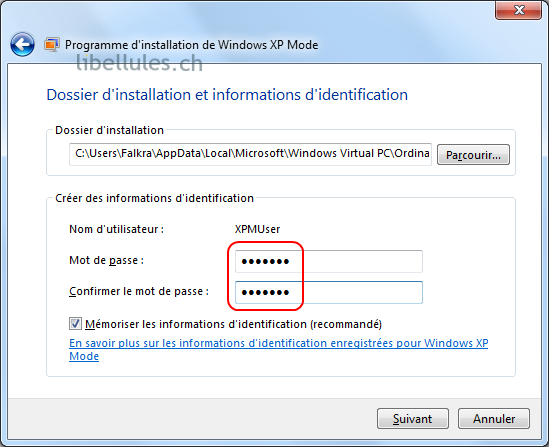The height and width of the screenshot is (447, 549).
Task: Click the installation folder path field
Action: [250, 154]
